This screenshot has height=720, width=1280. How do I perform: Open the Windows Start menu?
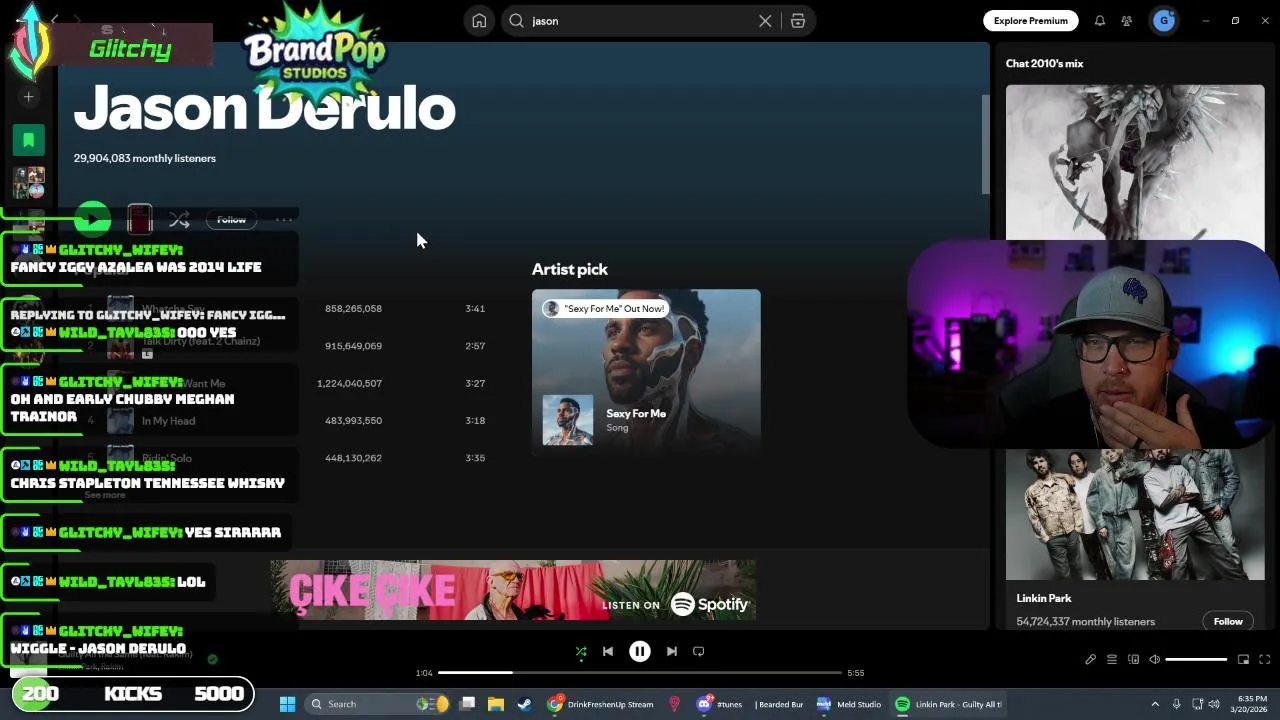[287, 704]
